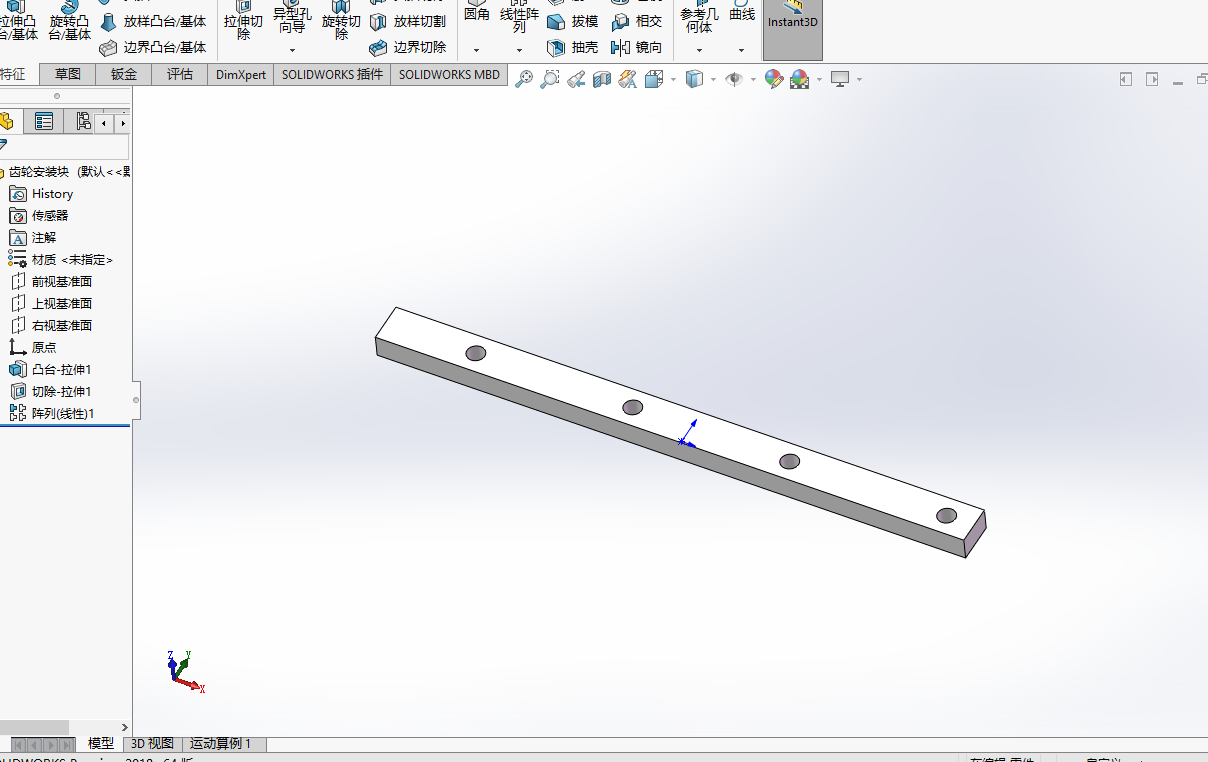Select the 边界凸台/基体 boundary boss tool

click(x=153, y=47)
